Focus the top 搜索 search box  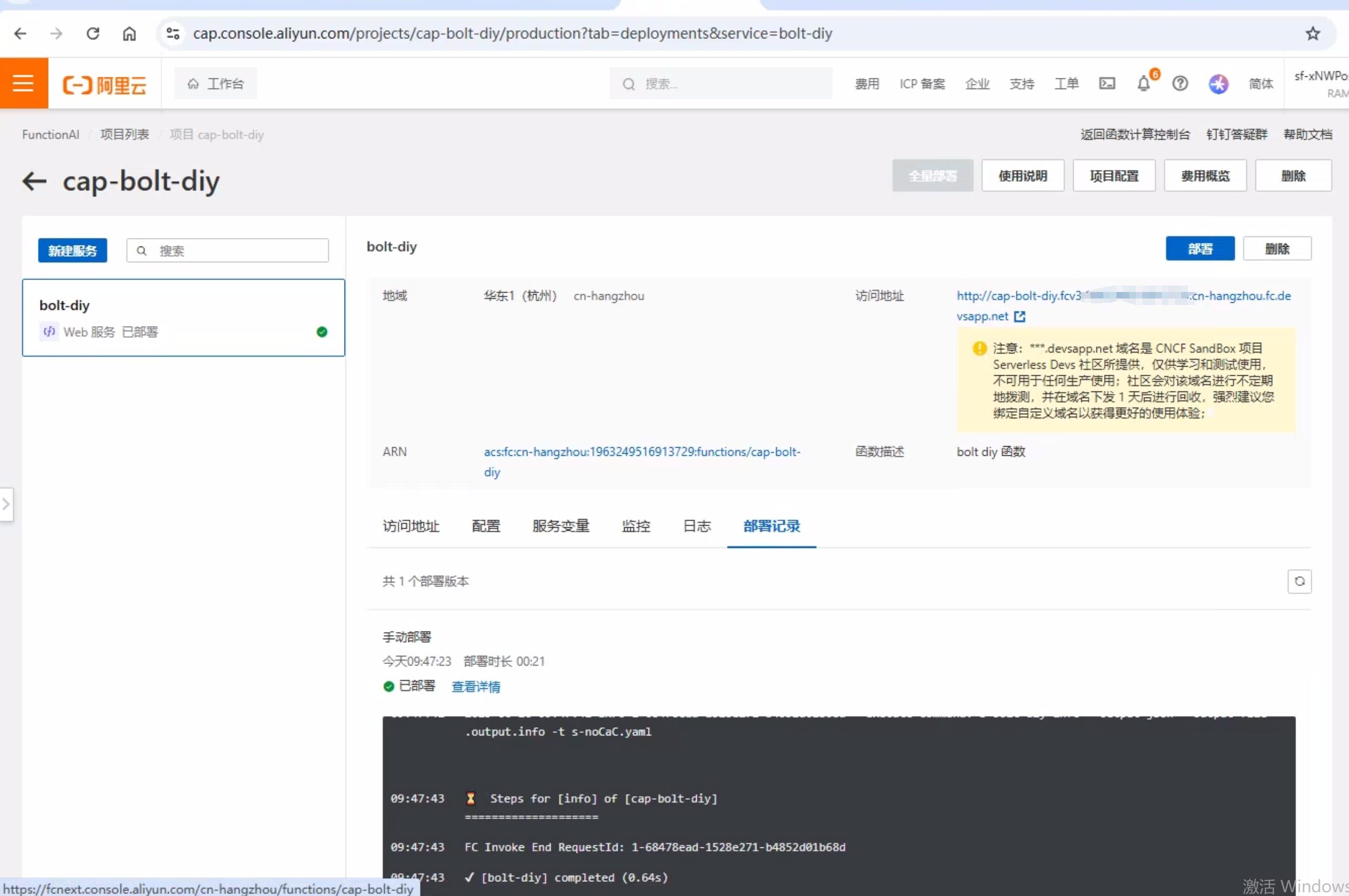pyautogui.click(x=721, y=83)
